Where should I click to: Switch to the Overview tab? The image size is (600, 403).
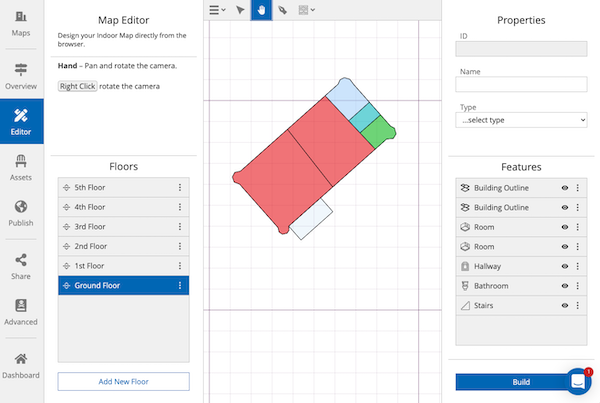pos(21,74)
